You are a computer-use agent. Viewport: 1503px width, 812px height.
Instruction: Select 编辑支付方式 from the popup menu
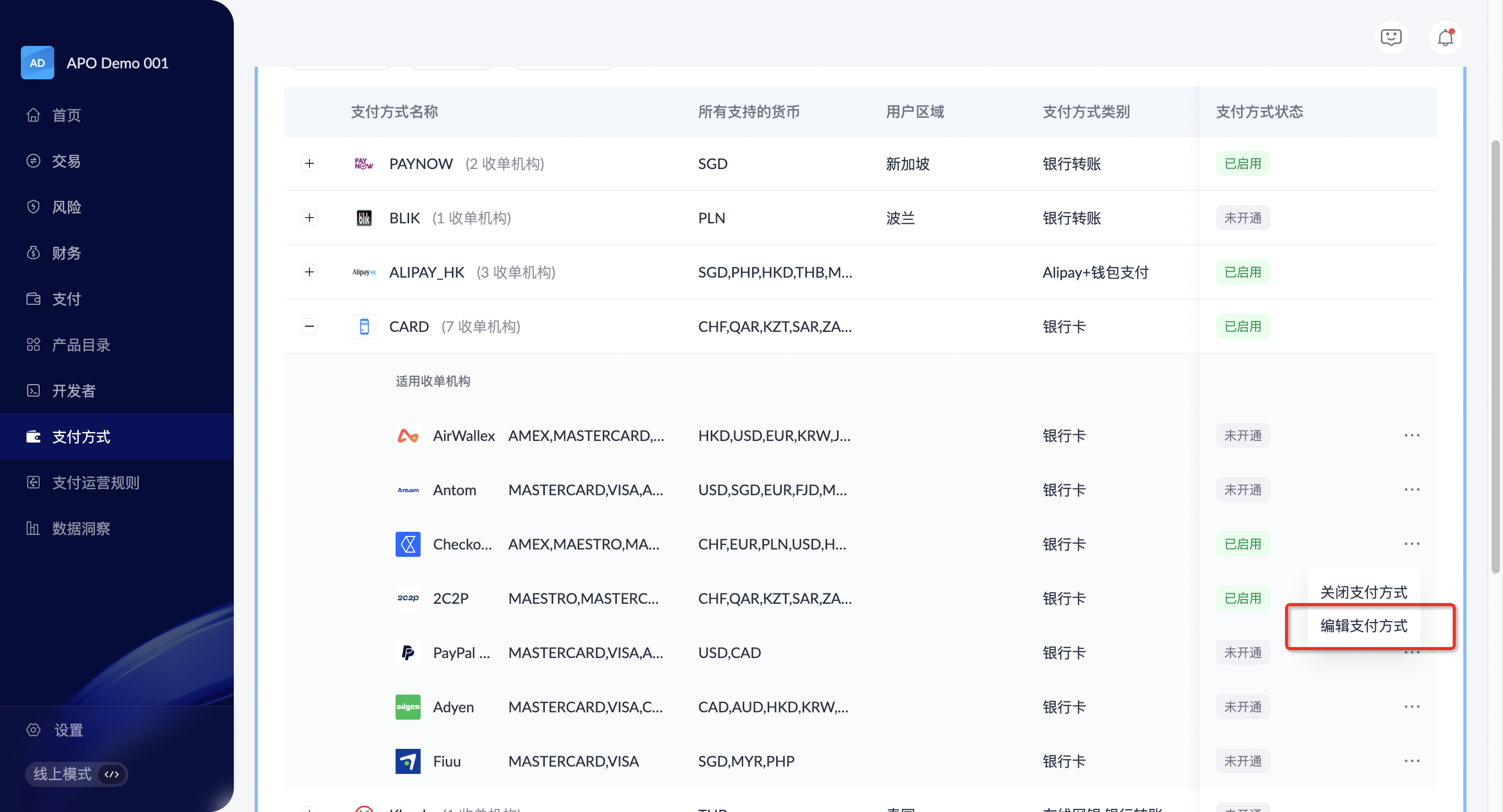click(x=1364, y=626)
